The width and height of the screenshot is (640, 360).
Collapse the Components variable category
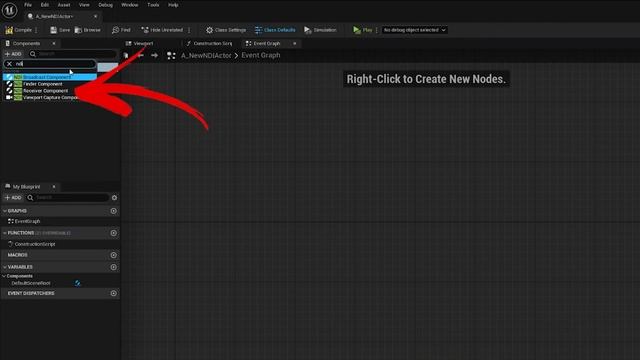click(4, 276)
